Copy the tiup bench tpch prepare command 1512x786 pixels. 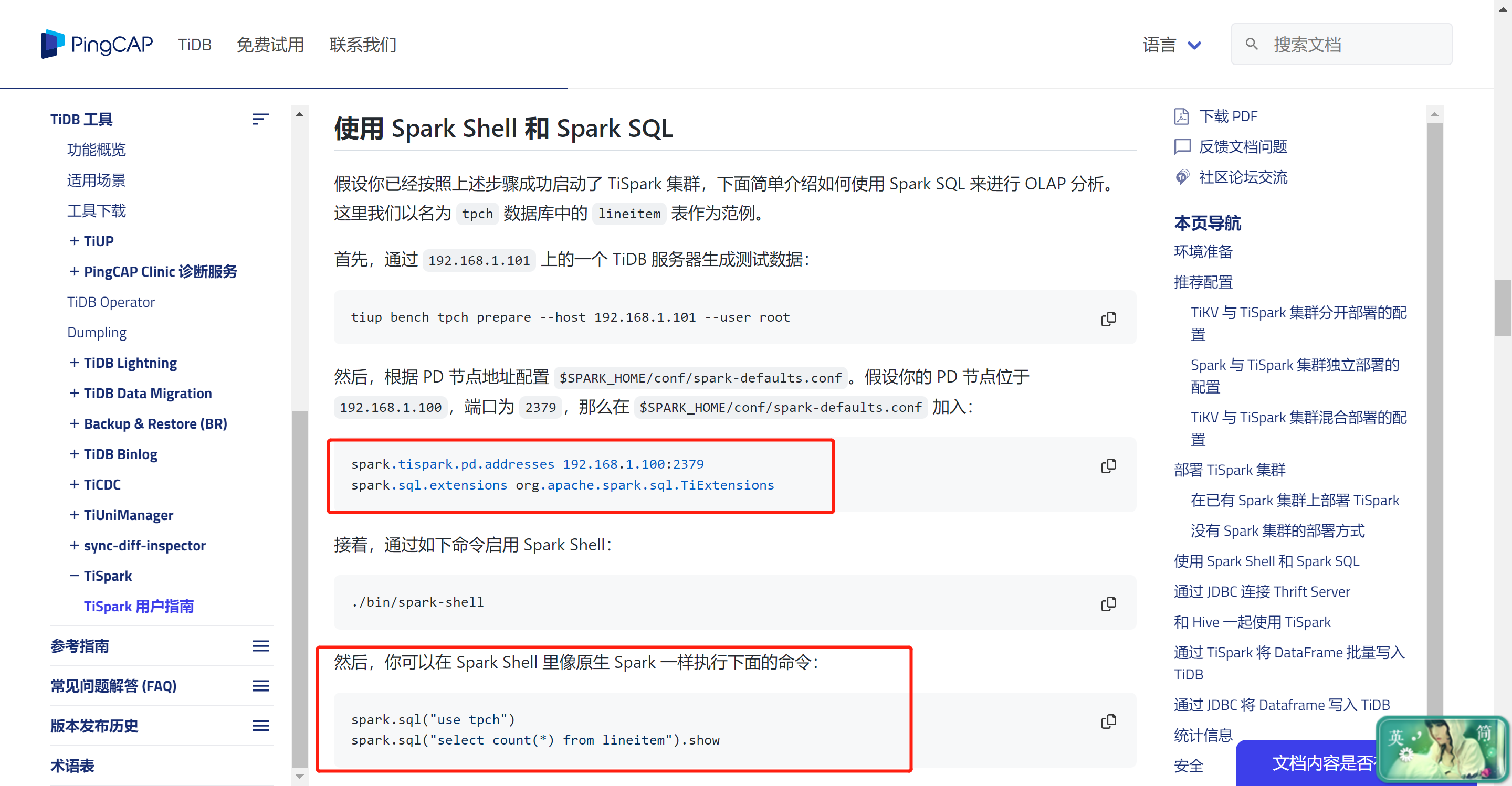[x=1108, y=318]
